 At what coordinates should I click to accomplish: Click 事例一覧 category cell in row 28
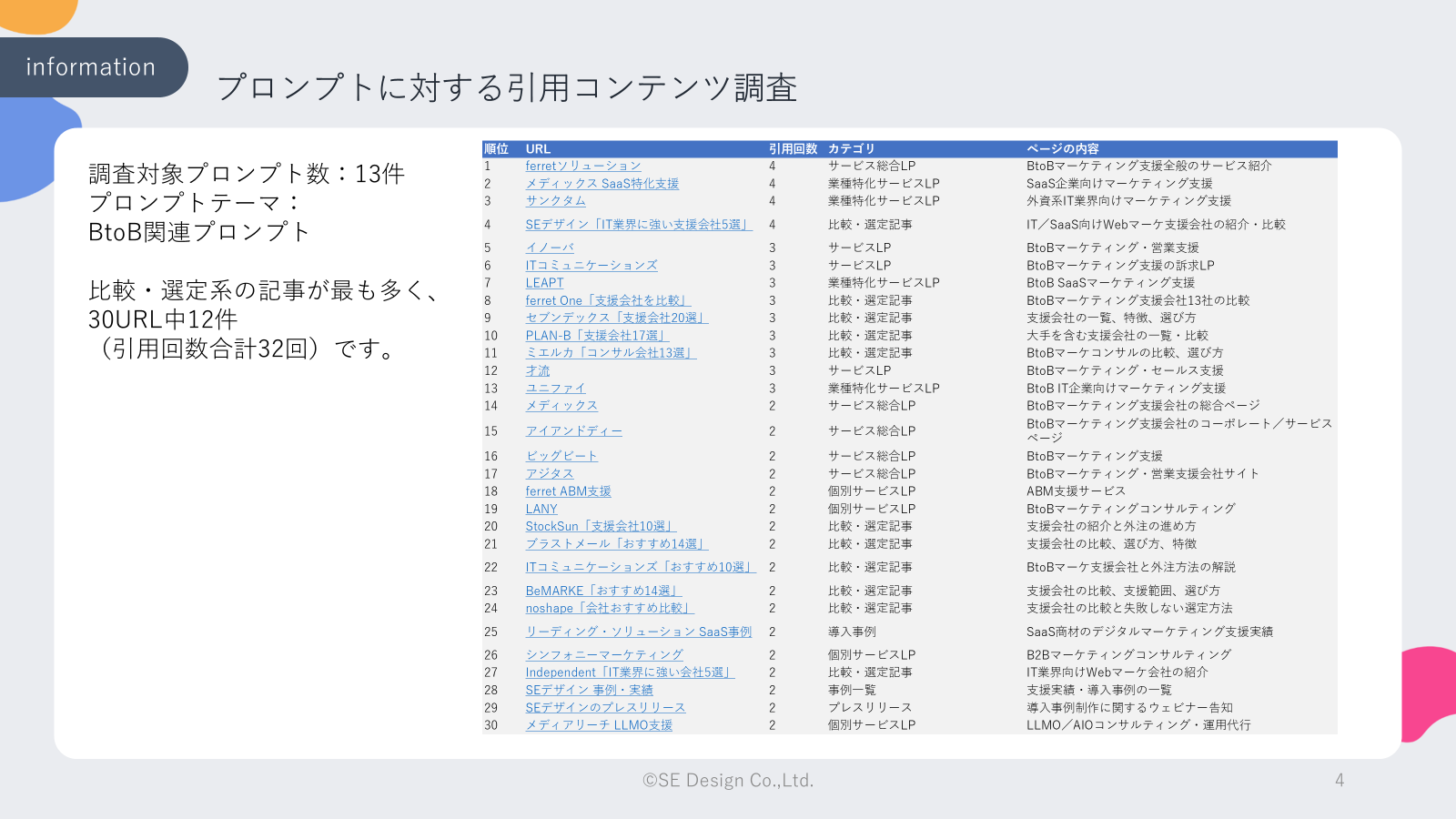(852, 690)
